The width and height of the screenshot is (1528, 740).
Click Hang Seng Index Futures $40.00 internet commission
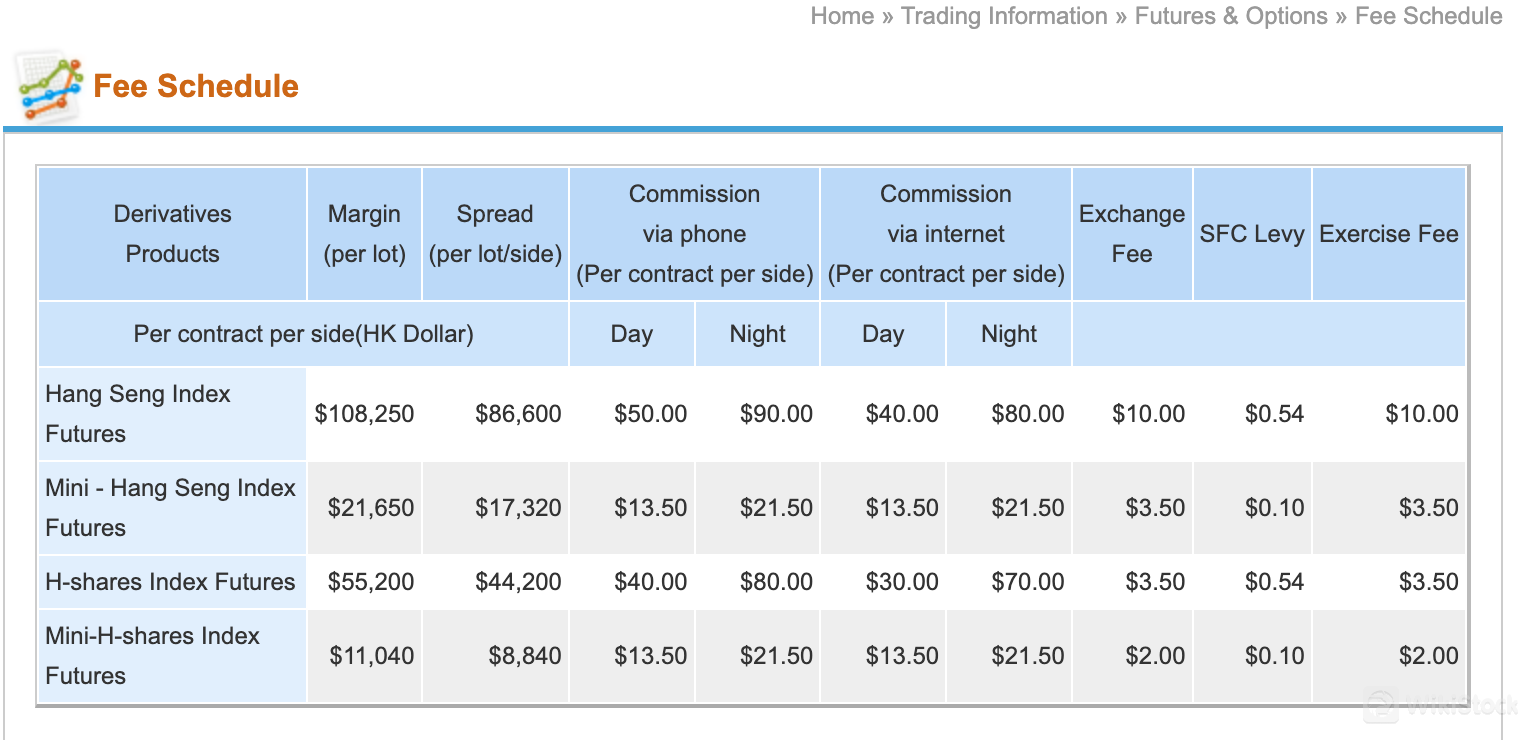(902, 414)
